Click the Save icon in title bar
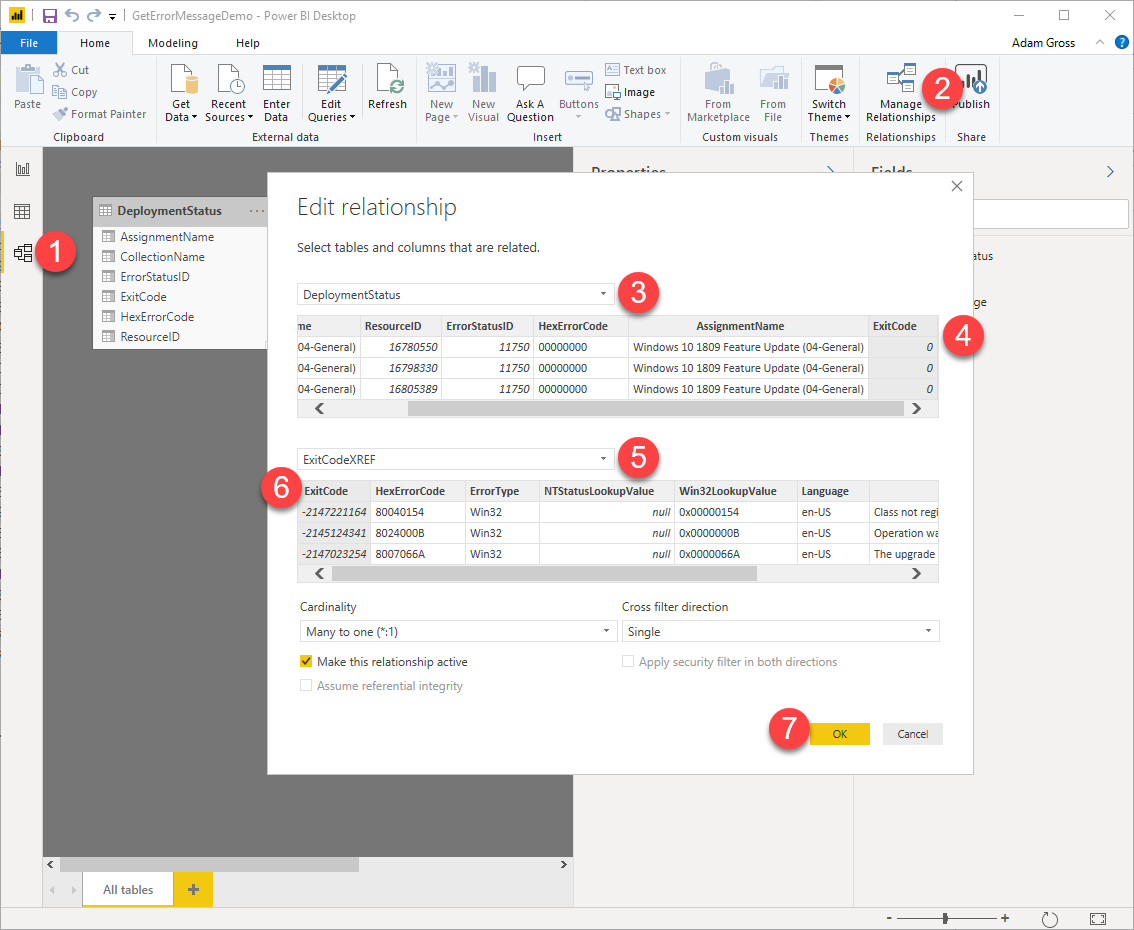 click(x=50, y=16)
